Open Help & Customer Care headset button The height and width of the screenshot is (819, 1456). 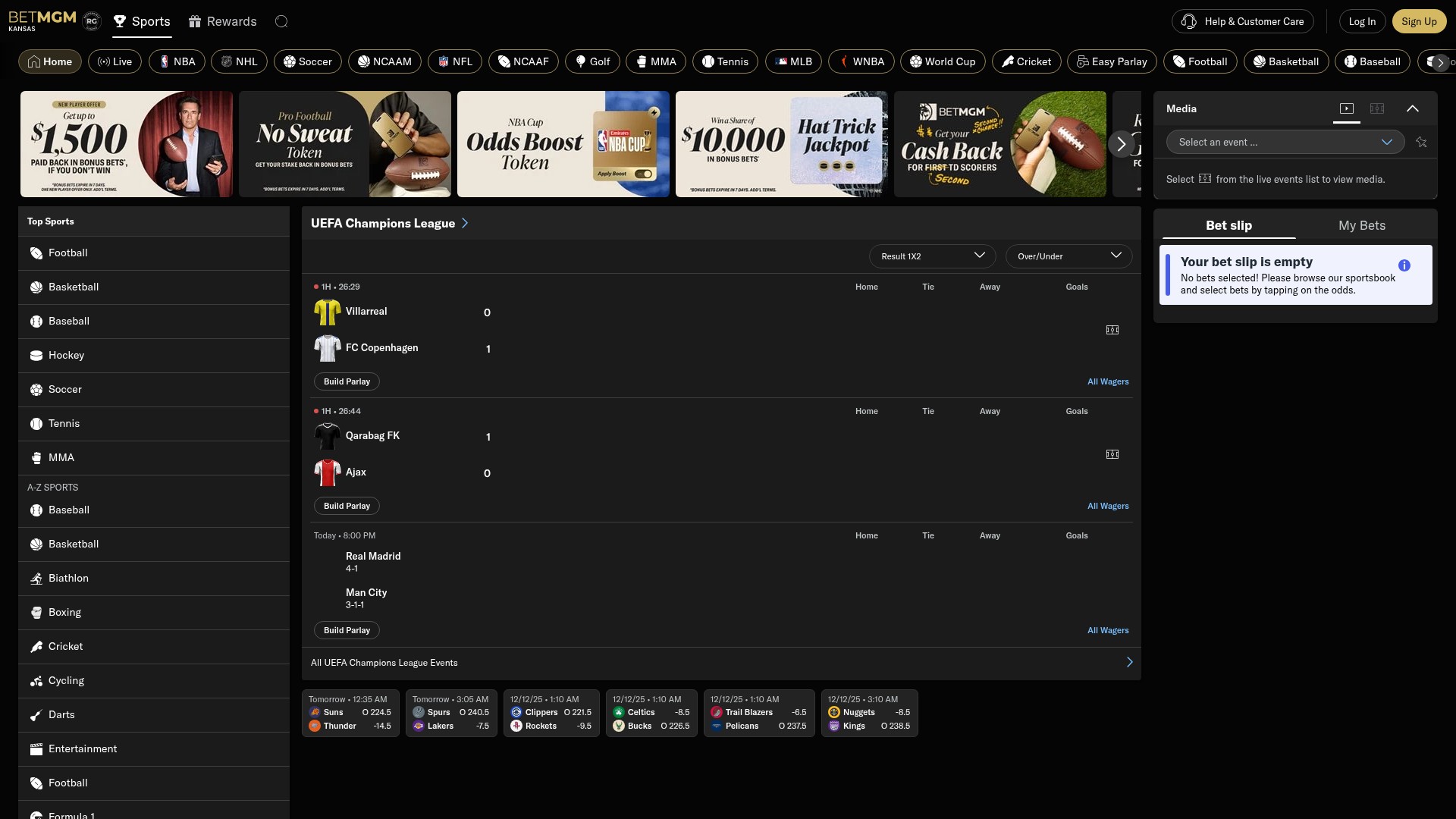point(1243,21)
